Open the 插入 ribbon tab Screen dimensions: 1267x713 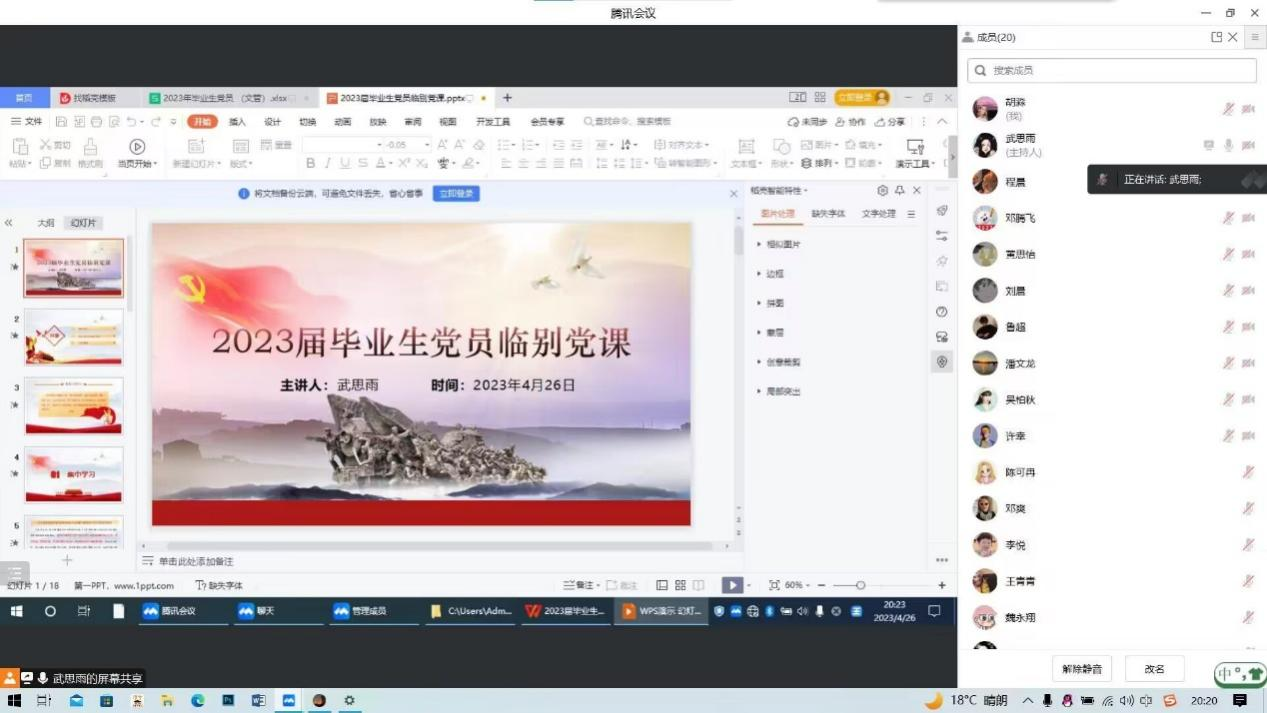pos(237,122)
